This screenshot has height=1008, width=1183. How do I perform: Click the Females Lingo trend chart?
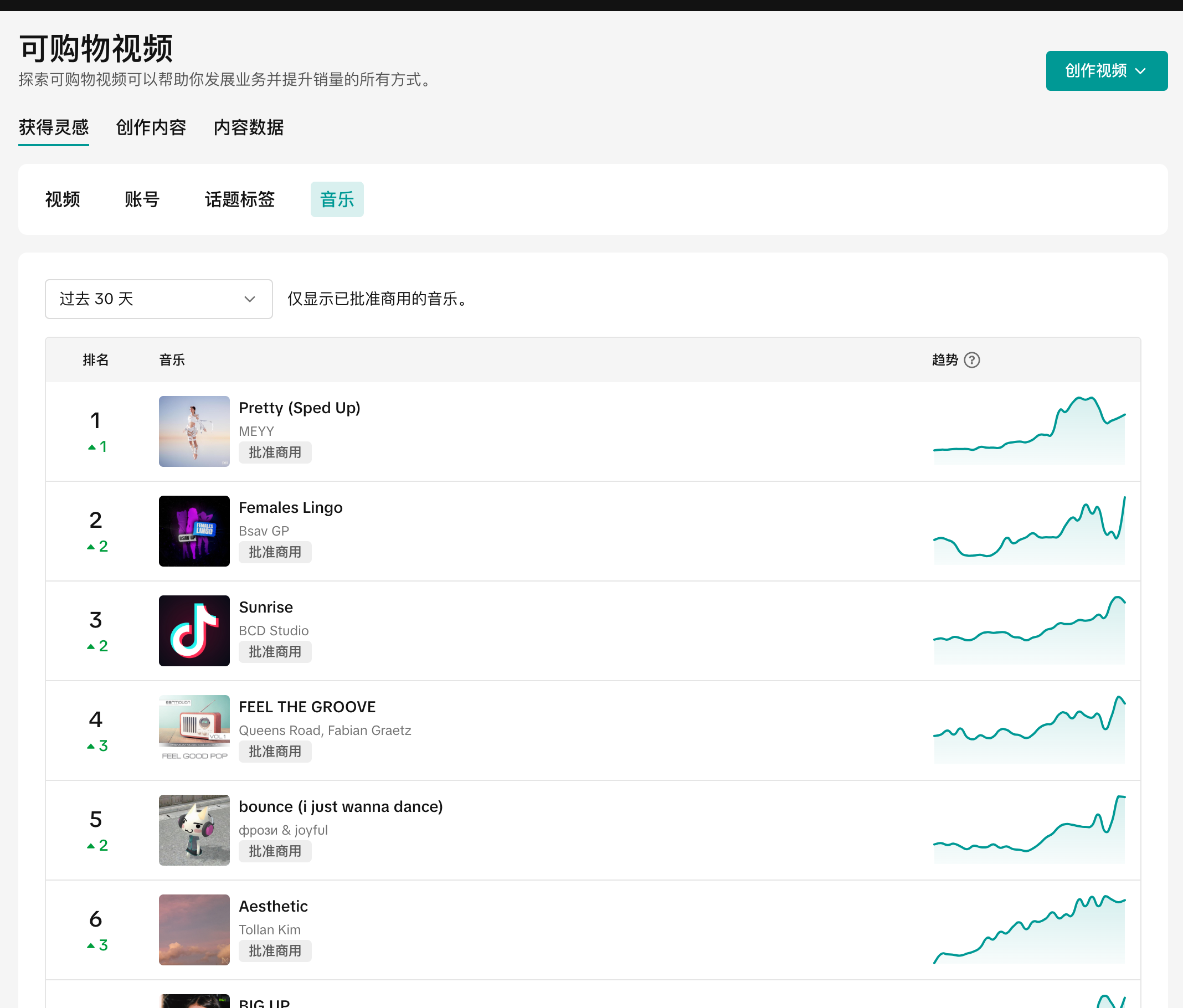[1028, 531]
